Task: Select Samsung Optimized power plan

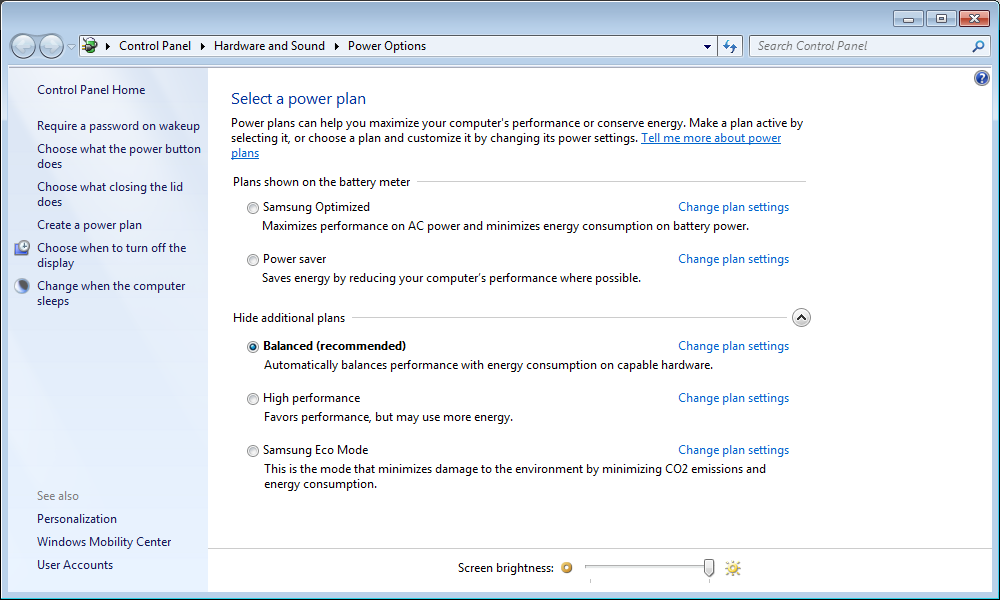Action: tap(253, 208)
